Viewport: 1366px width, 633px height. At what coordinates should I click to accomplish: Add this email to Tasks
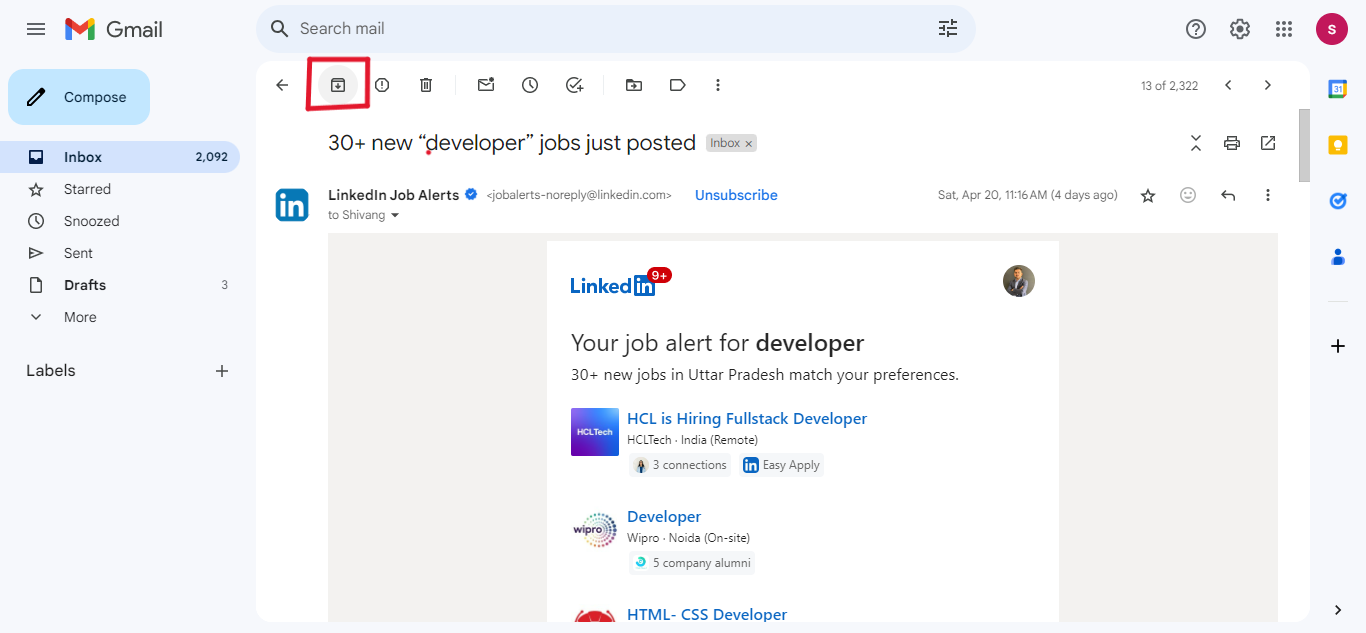tap(574, 85)
